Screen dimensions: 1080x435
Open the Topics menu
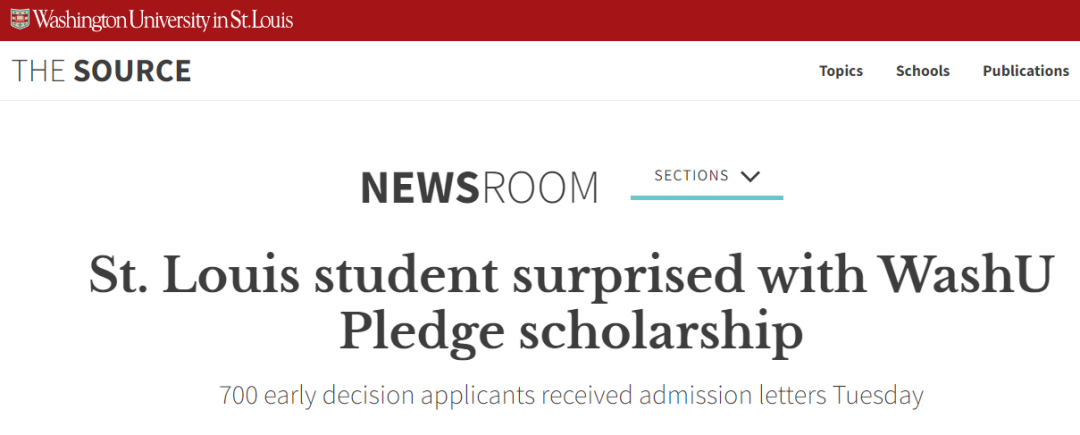click(x=841, y=71)
